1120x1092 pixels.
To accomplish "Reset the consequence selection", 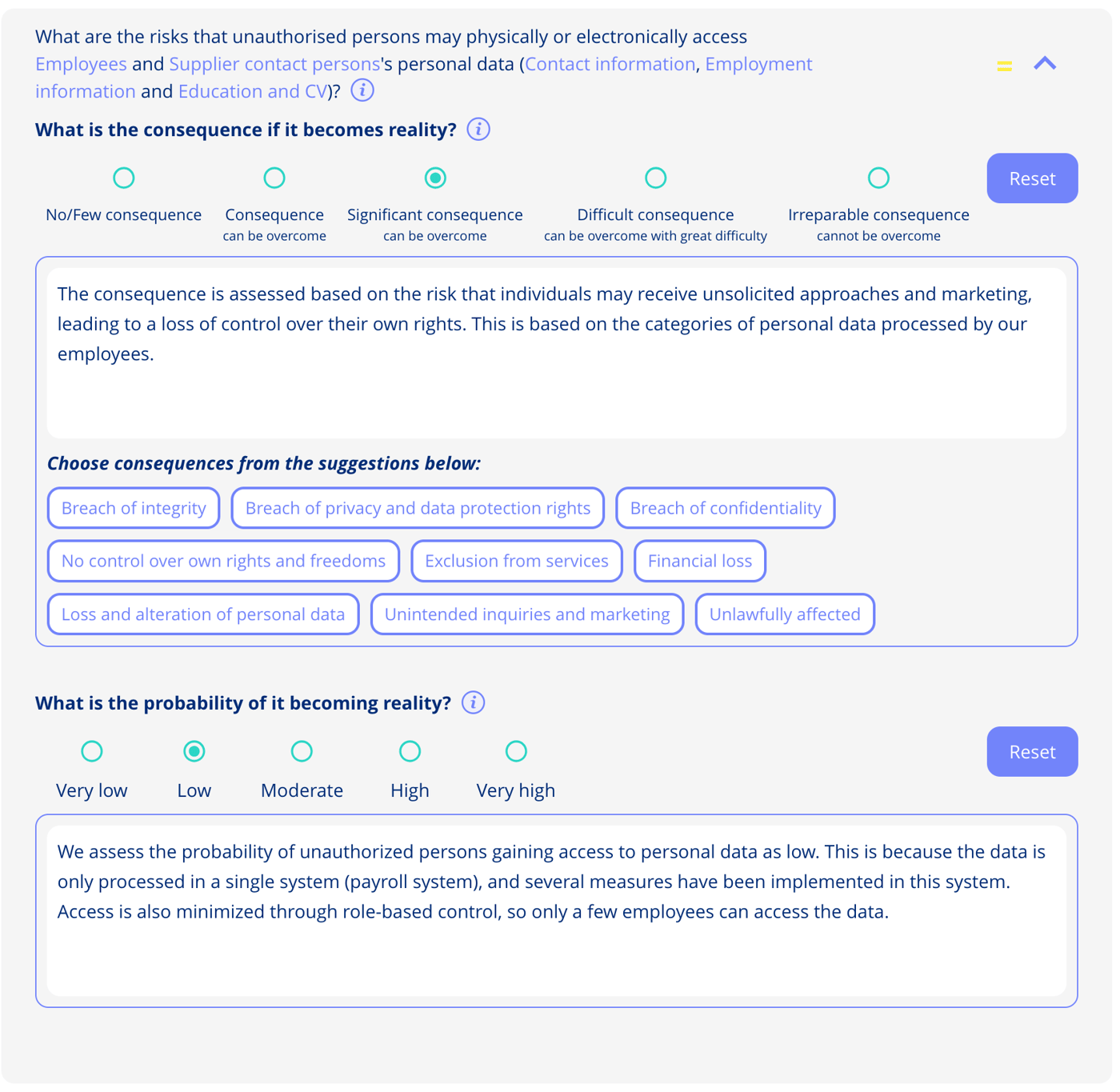I will pyautogui.click(x=1032, y=178).
